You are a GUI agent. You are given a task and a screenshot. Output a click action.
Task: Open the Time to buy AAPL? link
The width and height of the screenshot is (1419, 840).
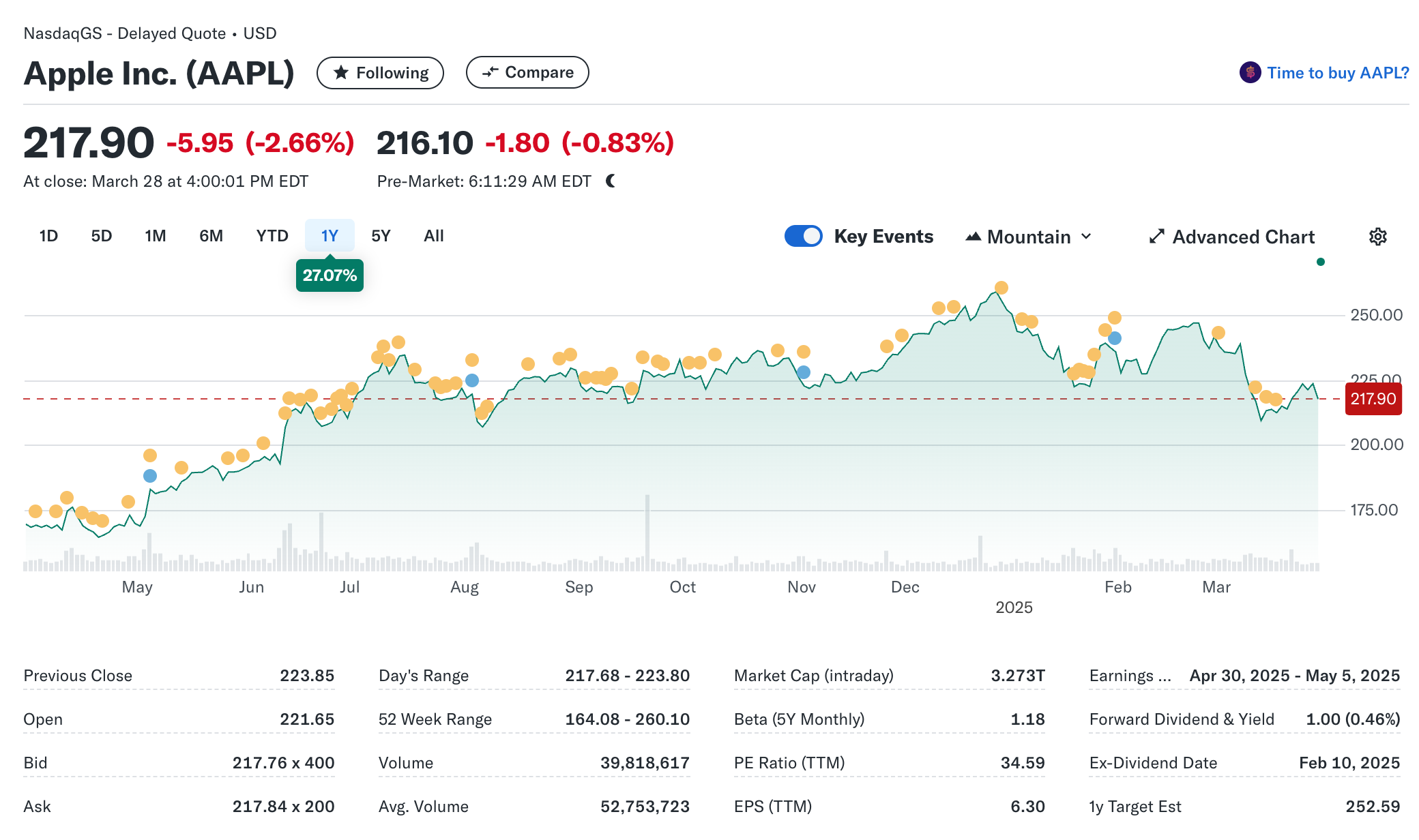click(1337, 73)
